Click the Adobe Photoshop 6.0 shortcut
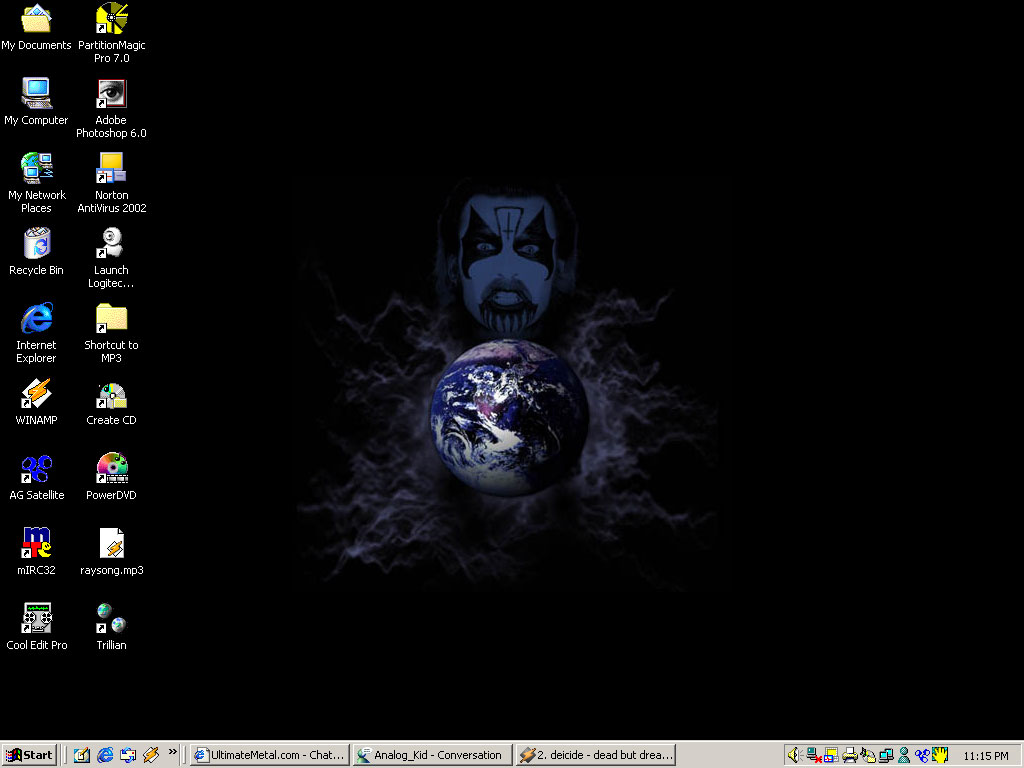Viewport: 1024px width, 768px height. [x=111, y=108]
